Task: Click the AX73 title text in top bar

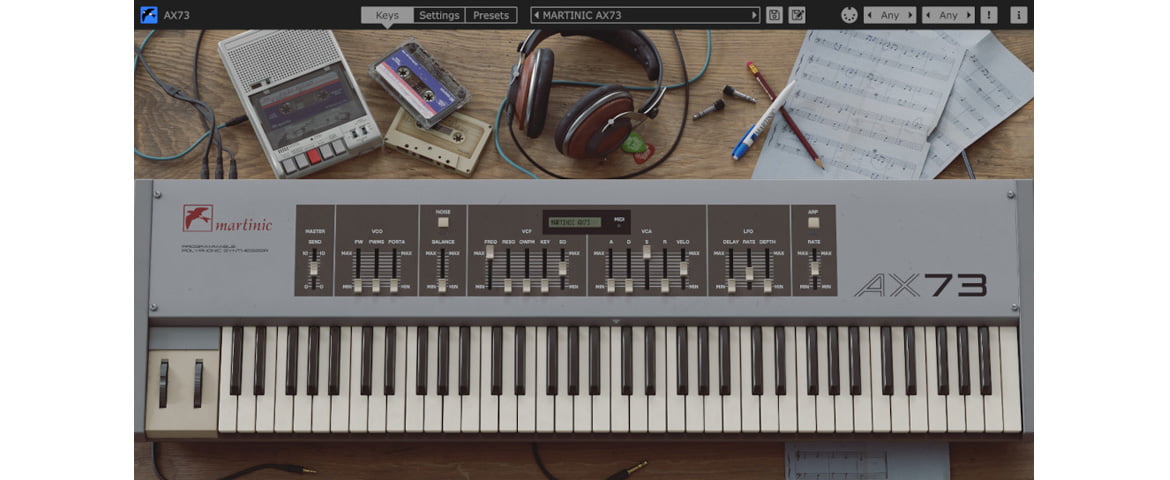Action: (x=176, y=15)
